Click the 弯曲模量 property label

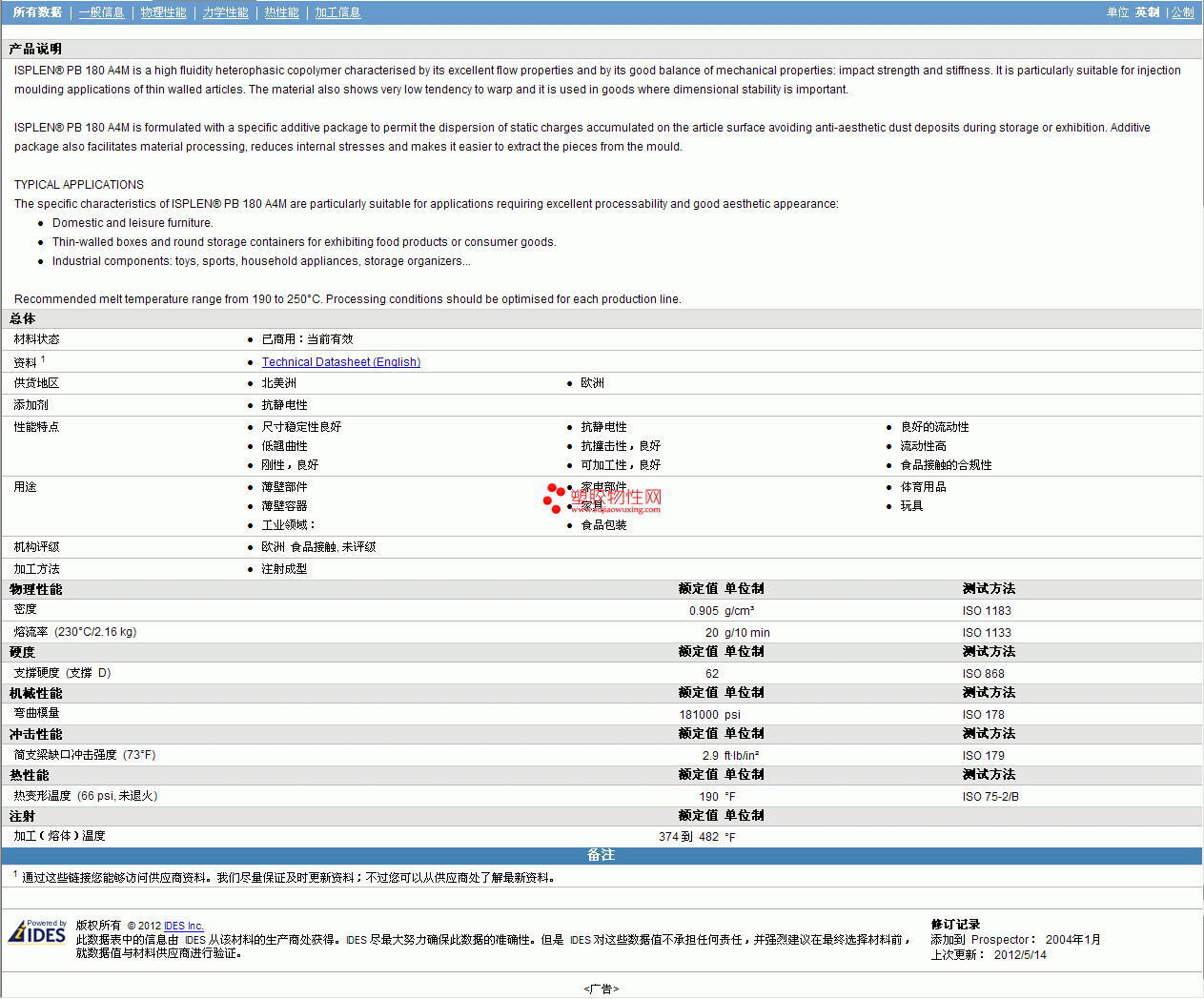click(x=36, y=713)
